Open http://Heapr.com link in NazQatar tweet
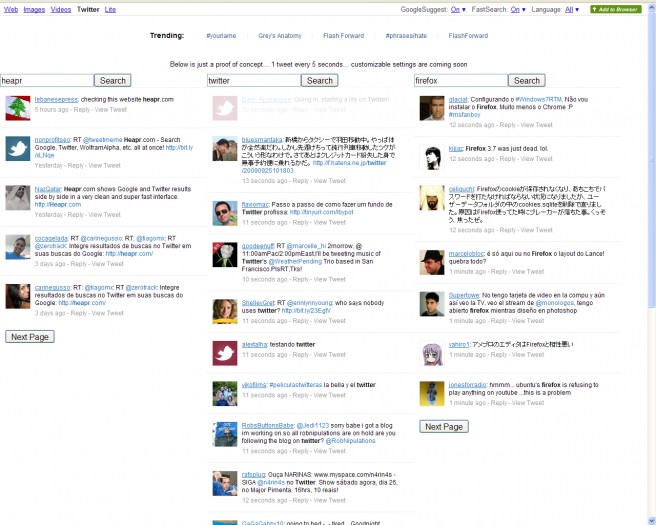The width and height of the screenshot is (656, 525). point(58,205)
